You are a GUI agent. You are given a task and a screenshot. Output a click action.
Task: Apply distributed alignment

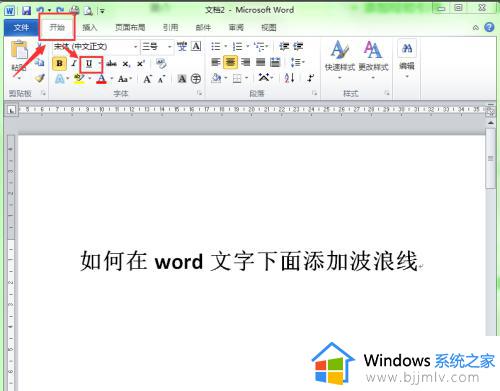tap(275, 62)
